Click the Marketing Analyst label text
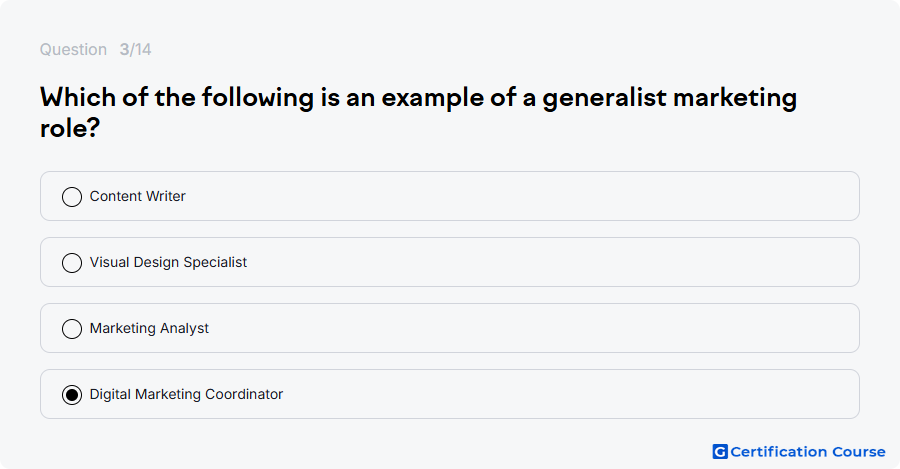This screenshot has width=900, height=469. [149, 328]
